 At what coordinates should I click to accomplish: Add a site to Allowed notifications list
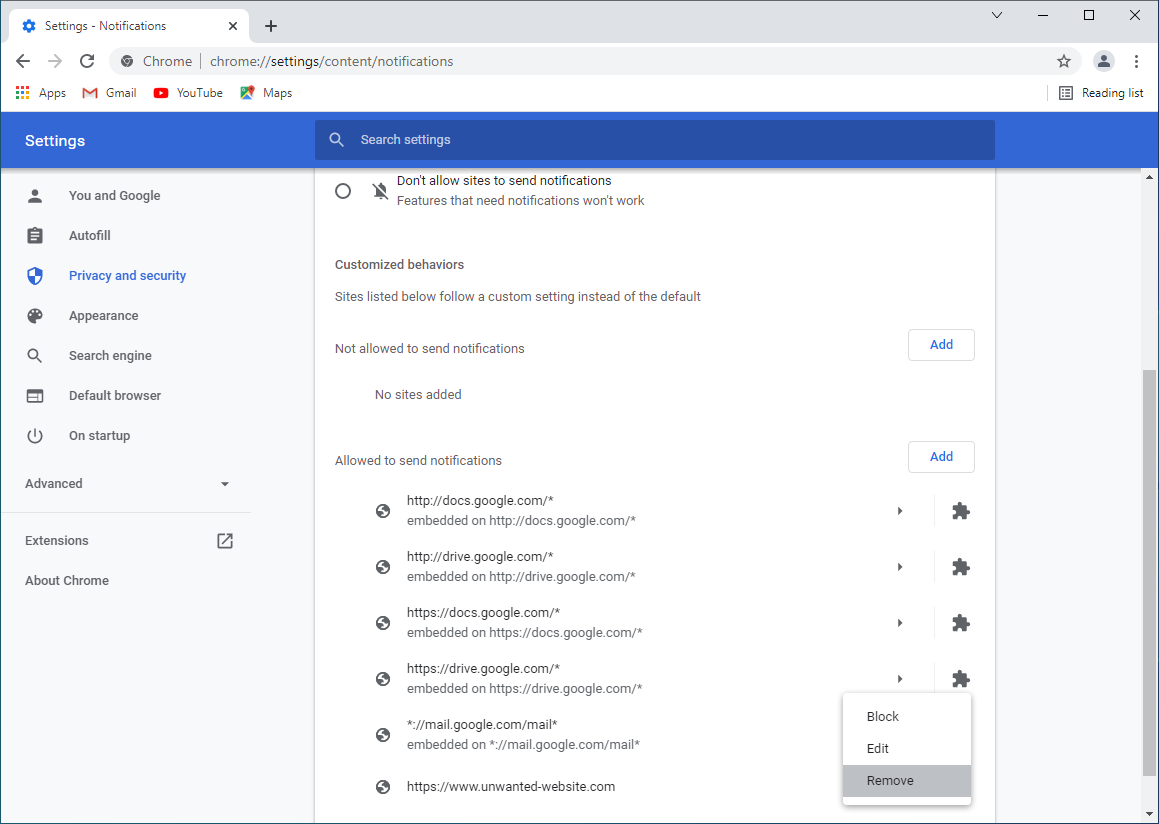coord(941,457)
